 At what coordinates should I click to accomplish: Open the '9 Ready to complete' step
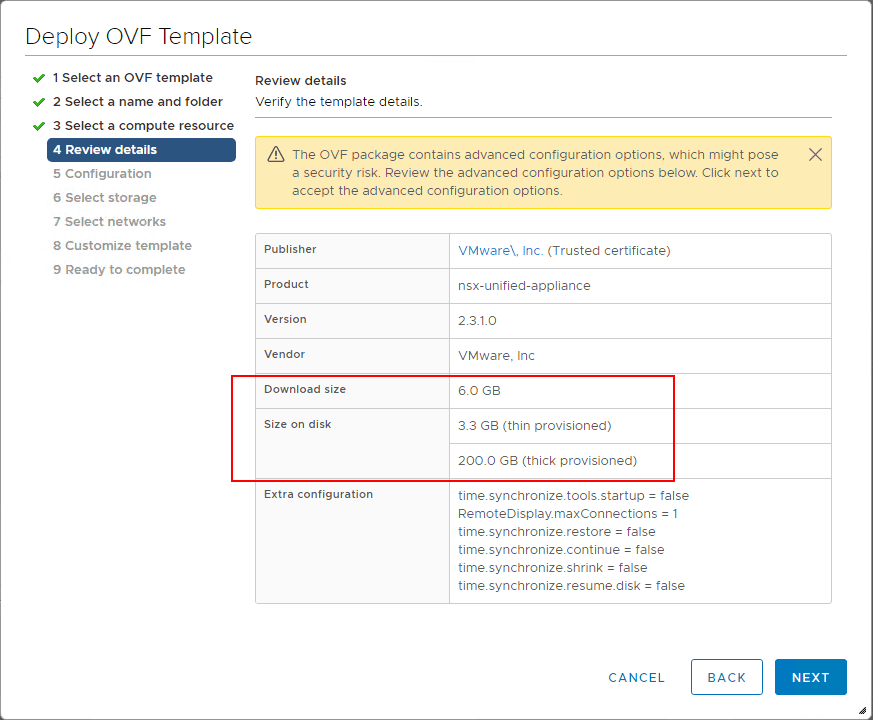[119, 269]
